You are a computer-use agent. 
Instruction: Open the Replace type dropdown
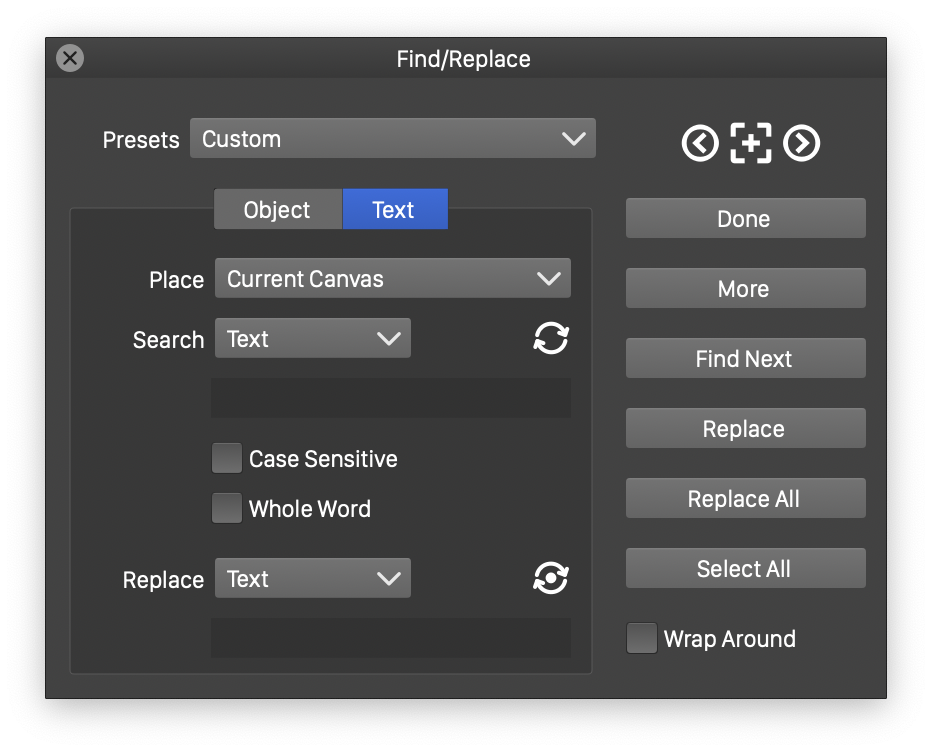(x=312, y=579)
